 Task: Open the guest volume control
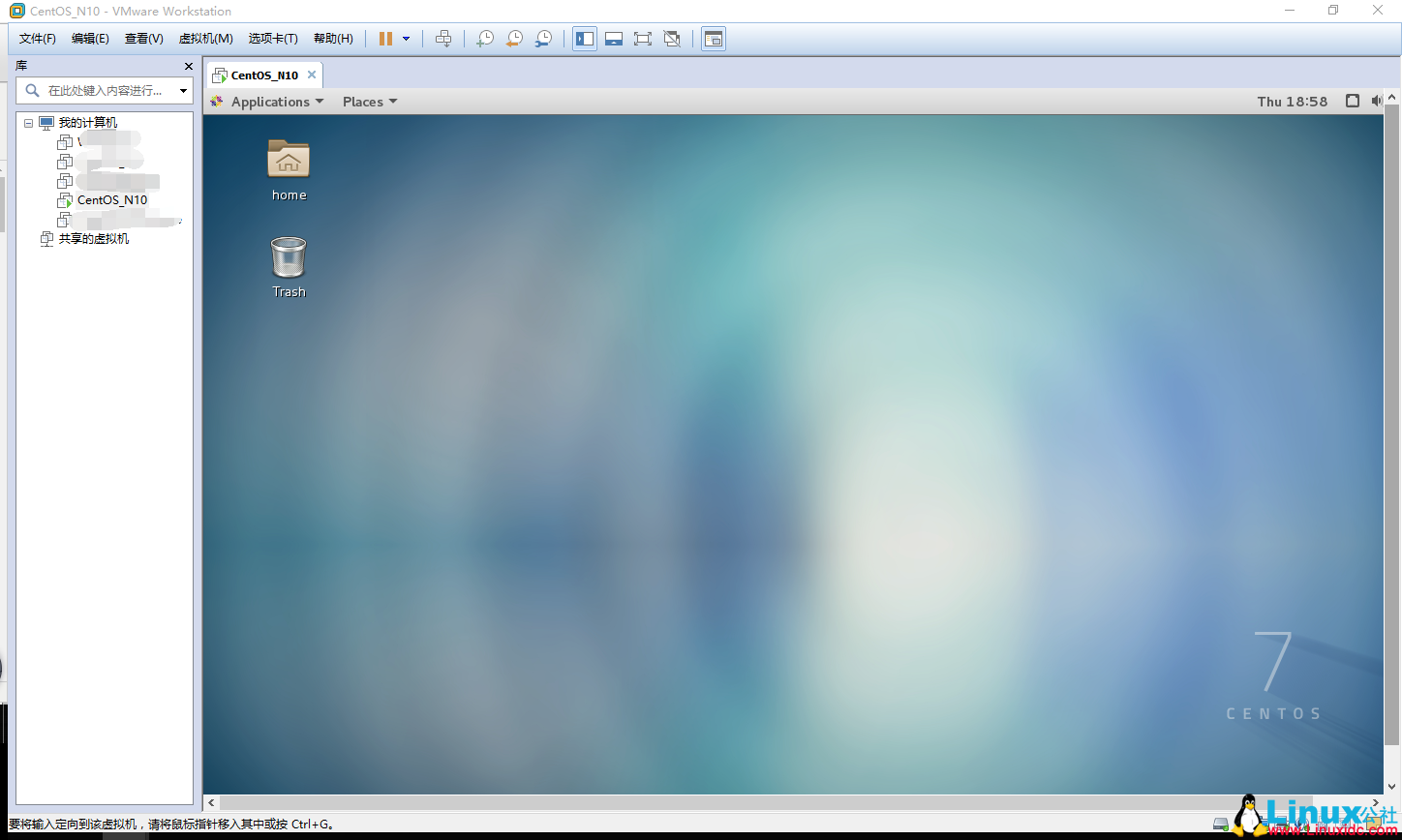tap(1376, 100)
